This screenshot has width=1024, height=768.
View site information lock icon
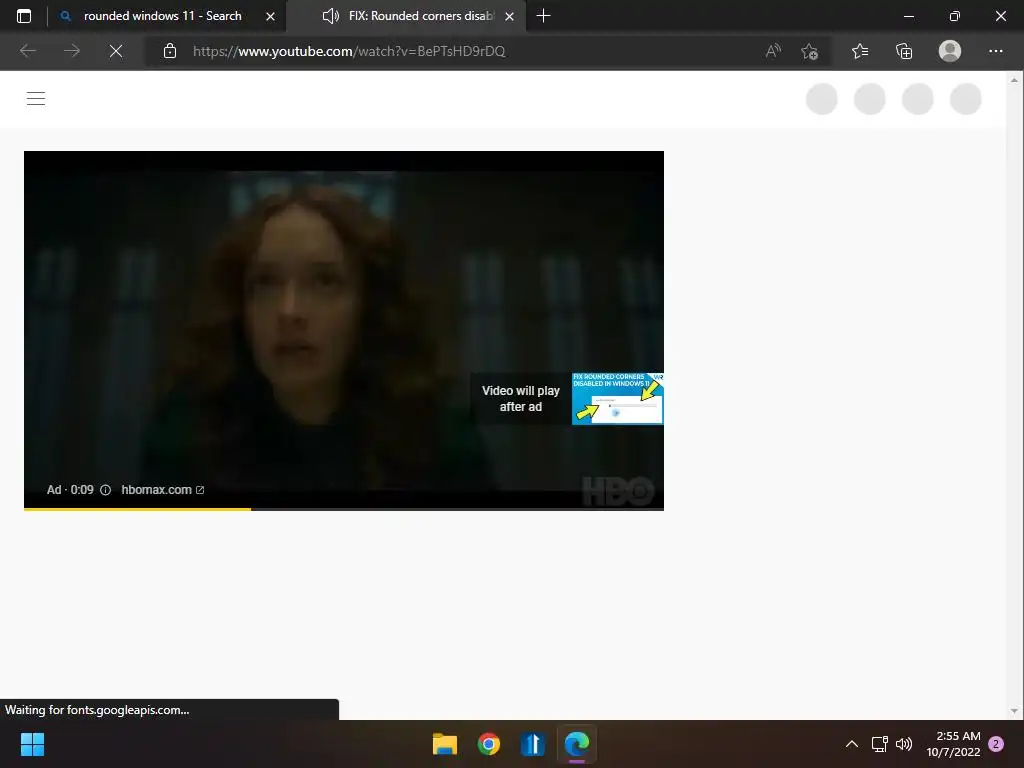pyautogui.click(x=170, y=51)
